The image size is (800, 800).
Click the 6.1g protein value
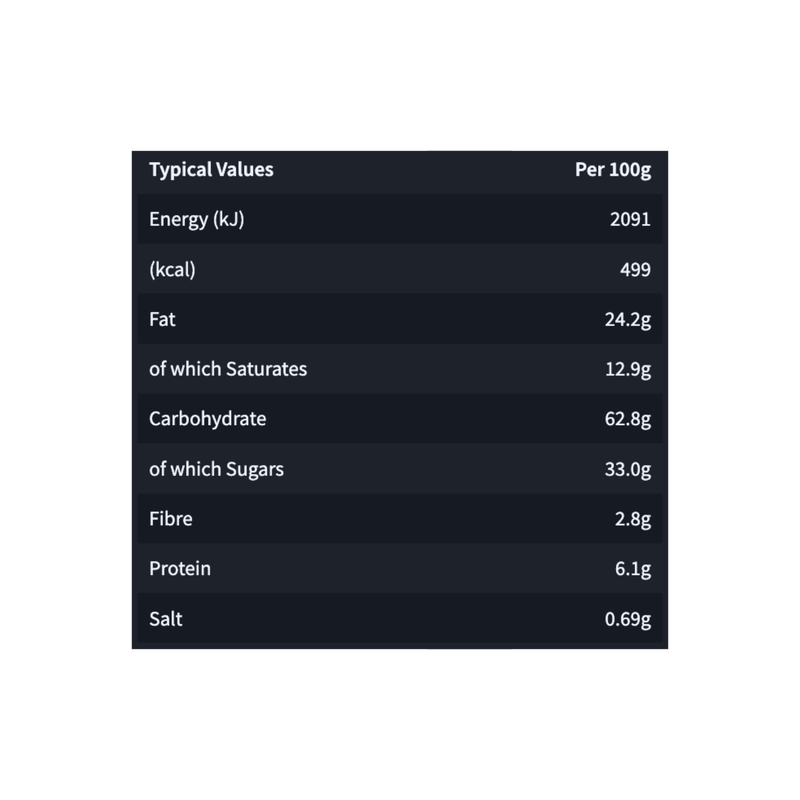(633, 569)
